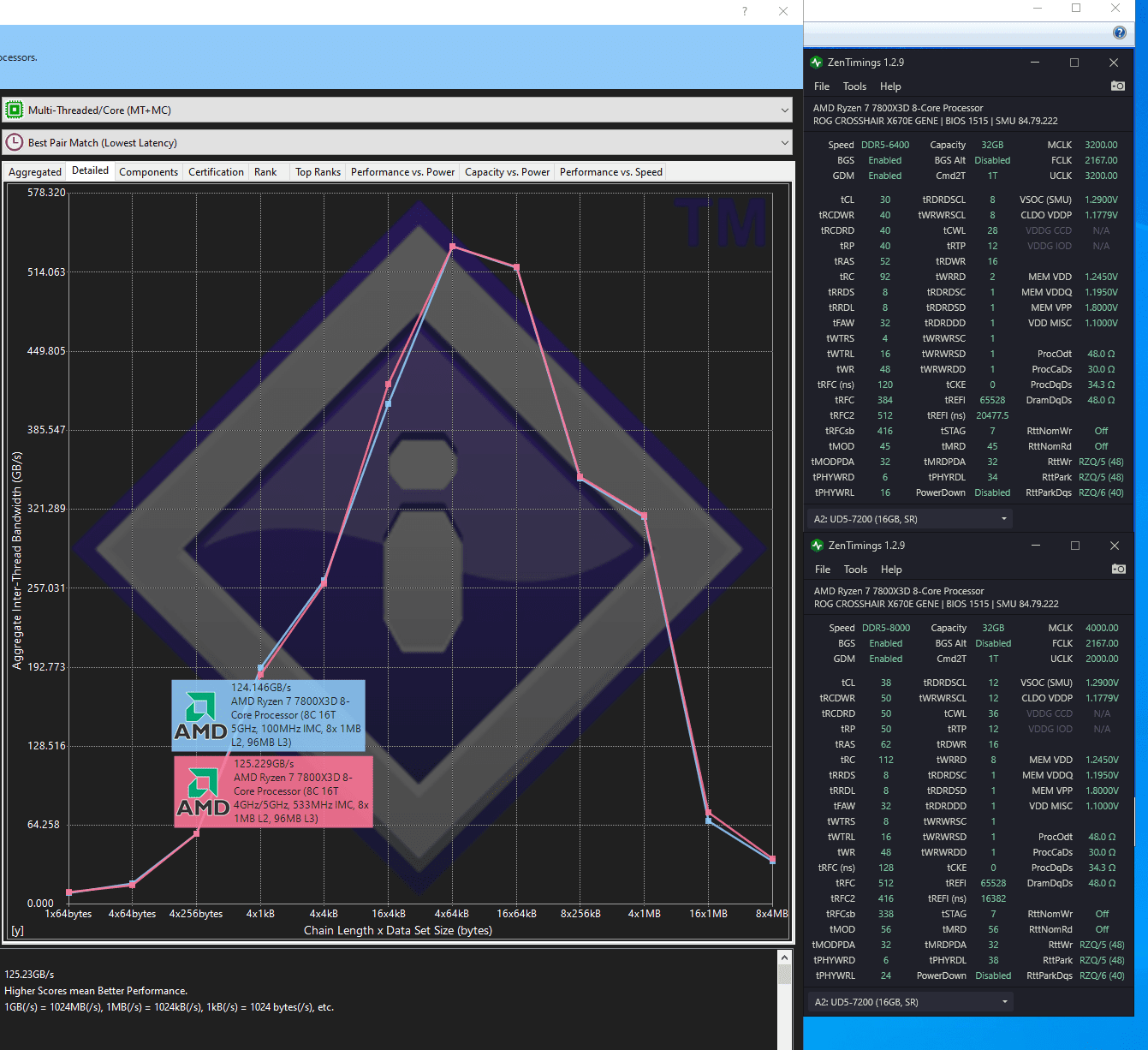
Task: Click the 16x1MB x-axis label
Action: [x=708, y=914]
